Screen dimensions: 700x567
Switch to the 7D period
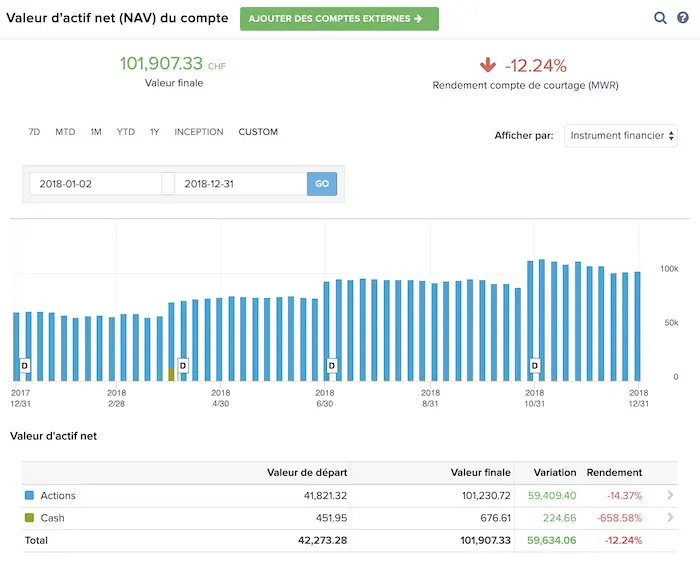pos(34,132)
